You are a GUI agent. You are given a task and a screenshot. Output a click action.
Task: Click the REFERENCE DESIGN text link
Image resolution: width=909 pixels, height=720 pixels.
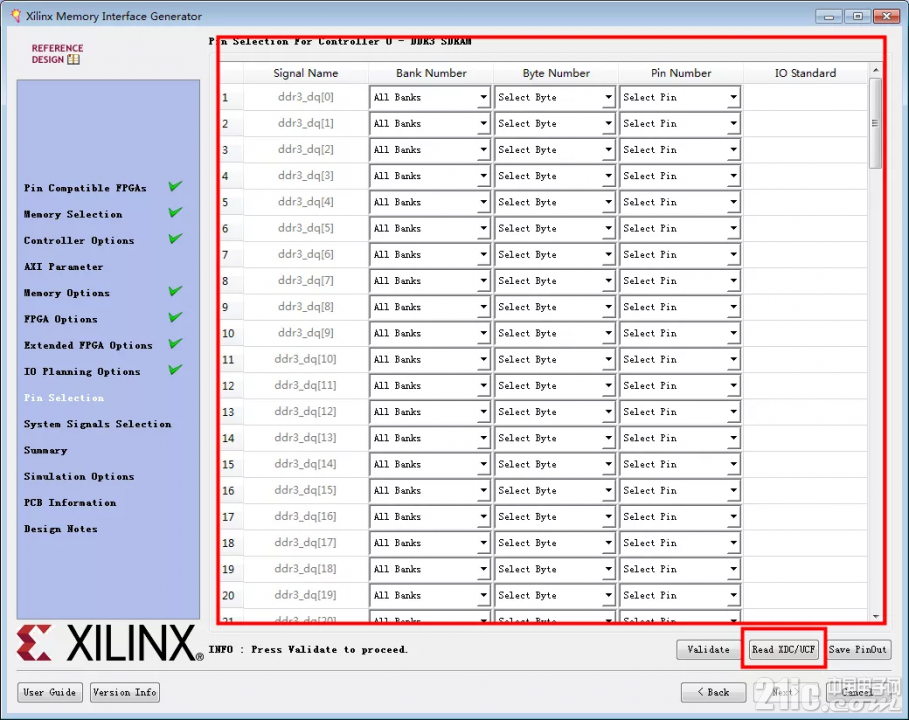[57, 53]
